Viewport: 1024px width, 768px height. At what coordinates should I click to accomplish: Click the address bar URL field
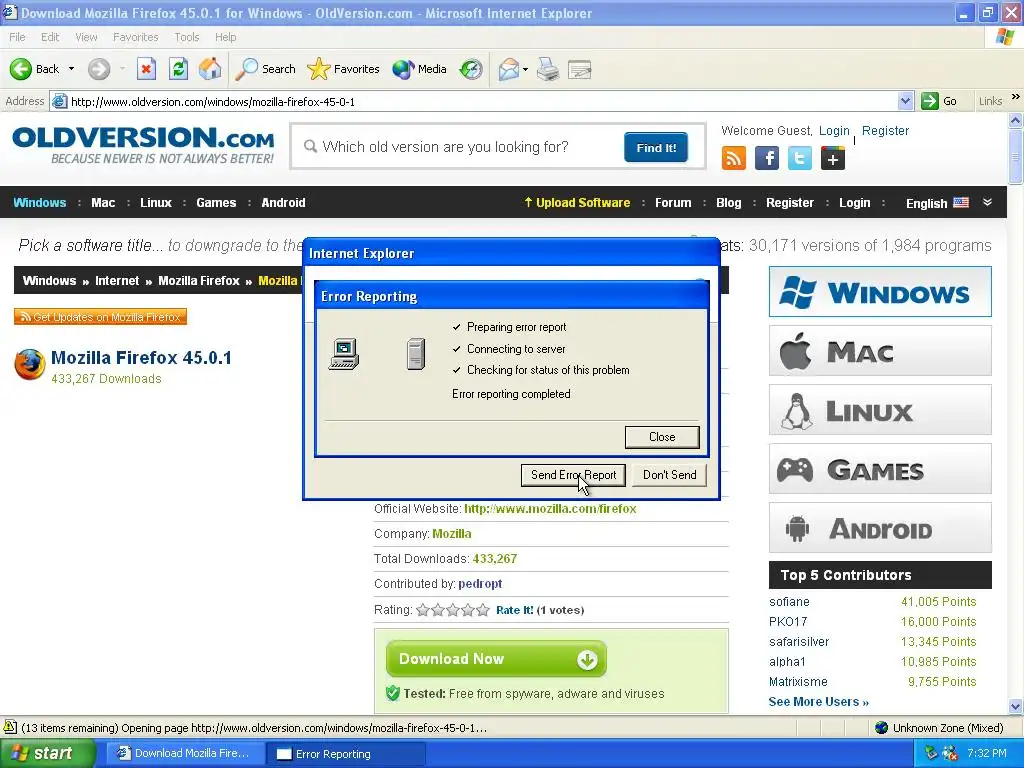coord(483,101)
